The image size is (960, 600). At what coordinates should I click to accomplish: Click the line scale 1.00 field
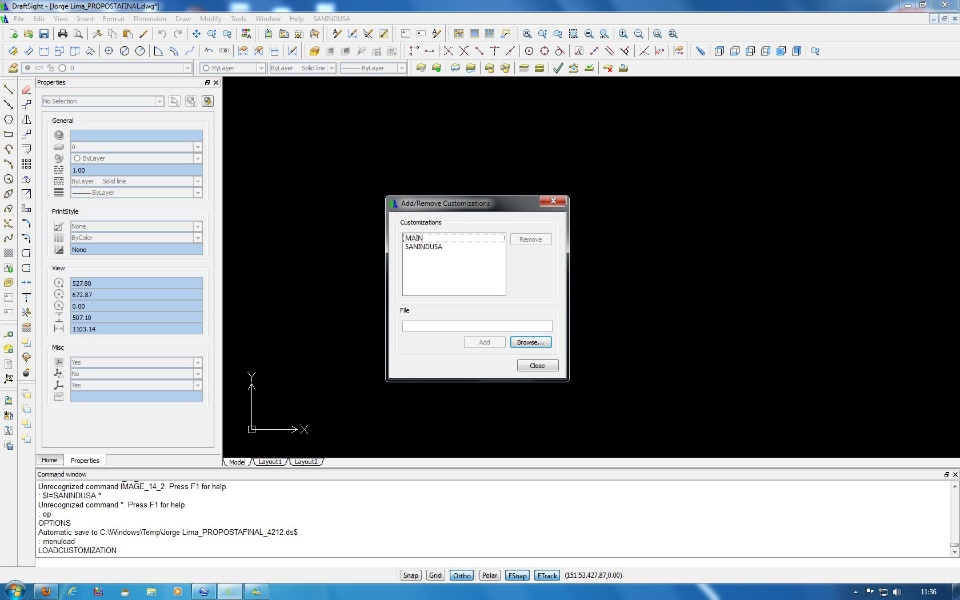(136, 170)
